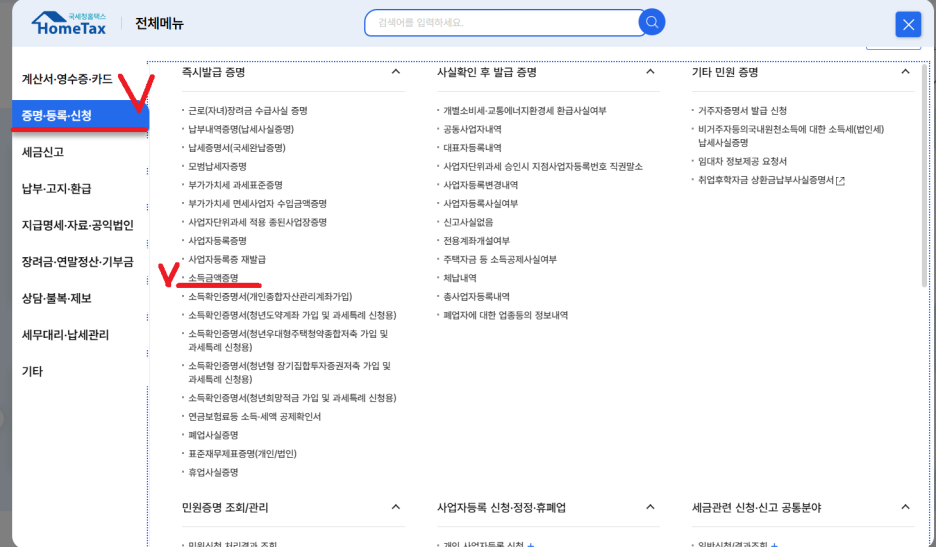Open the 기타 sidebar menu
Image resolution: width=936 pixels, height=547 pixels.
tap(32, 371)
